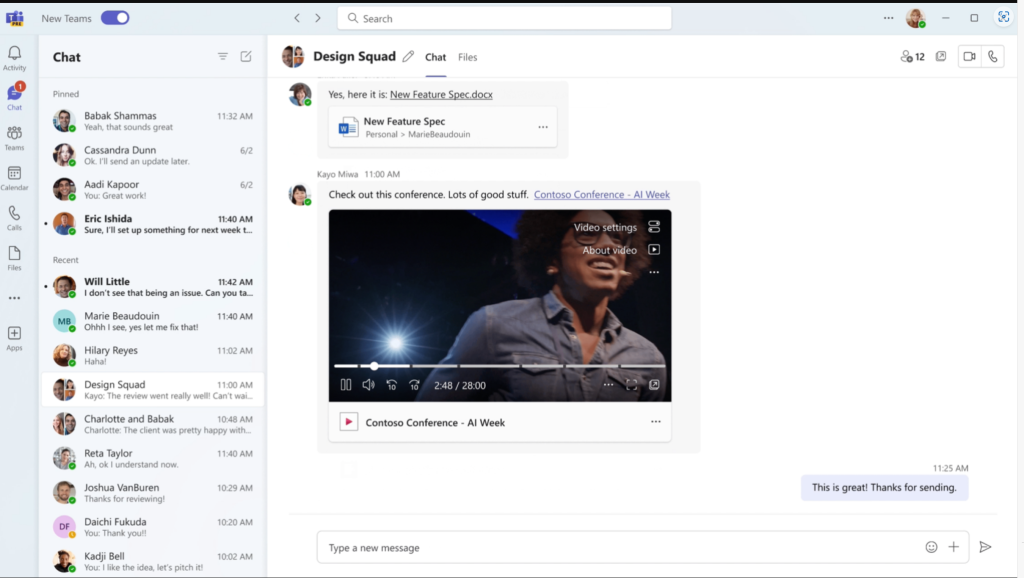Open chat with Joshua VanBuren

(153, 493)
